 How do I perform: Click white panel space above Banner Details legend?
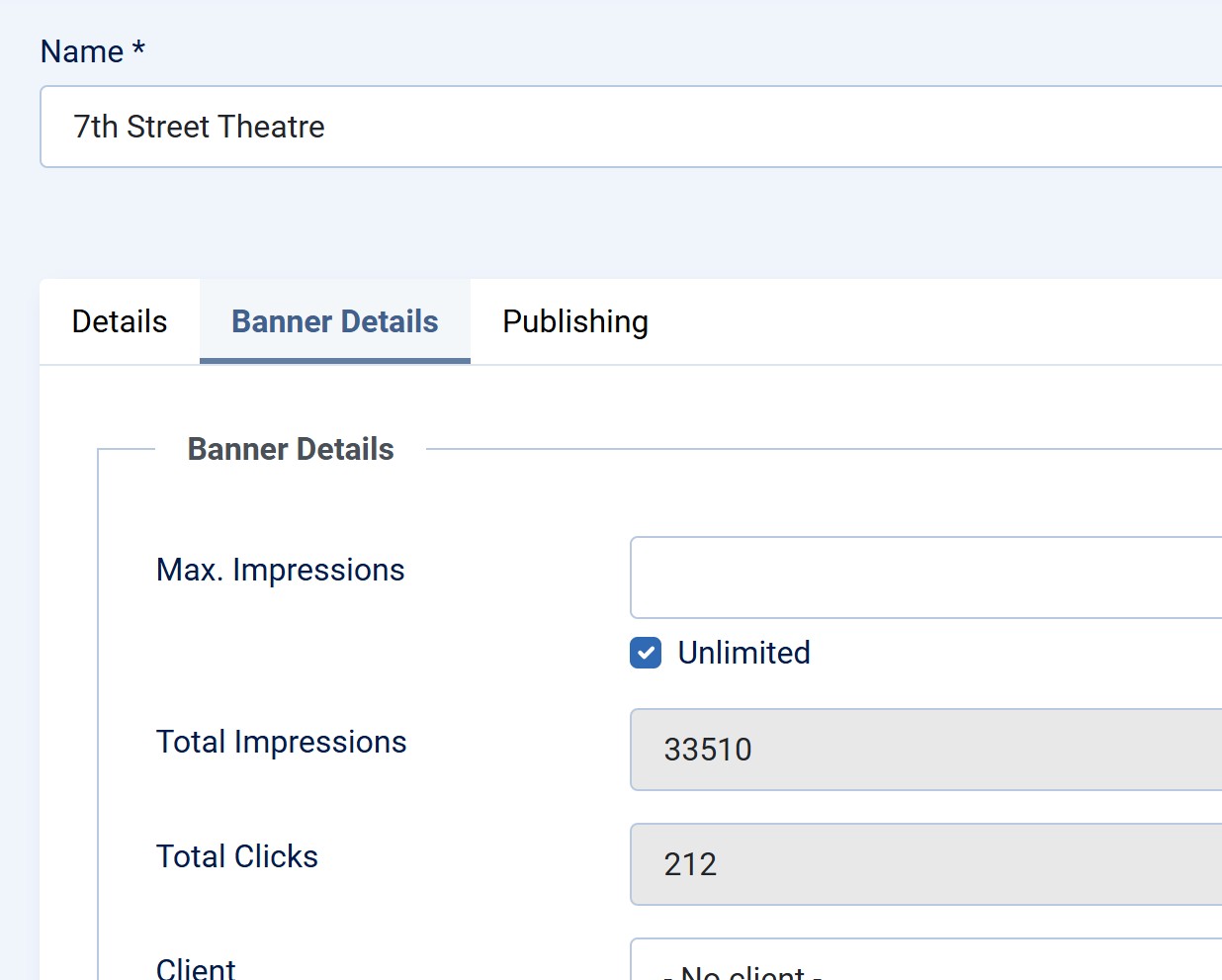click(593, 401)
